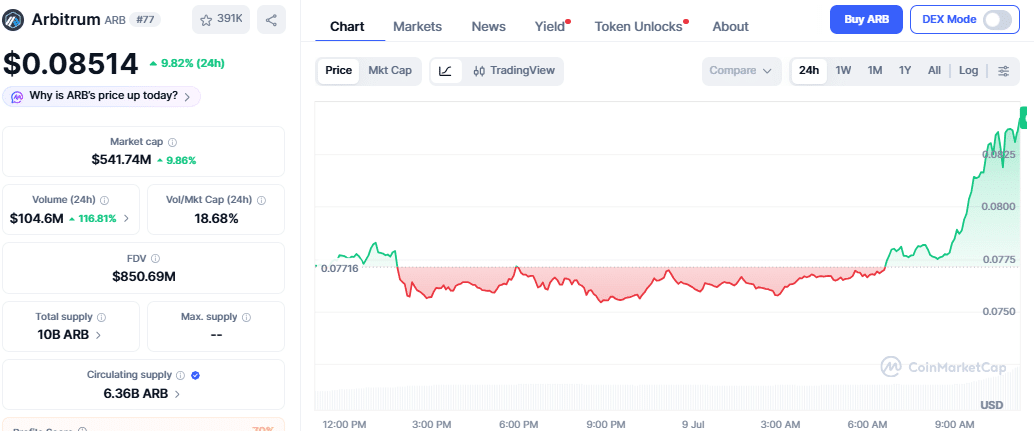The width and height of the screenshot is (1034, 431).
Task: Expand Total supply 10B ARB chevron
Action: click(x=98, y=335)
